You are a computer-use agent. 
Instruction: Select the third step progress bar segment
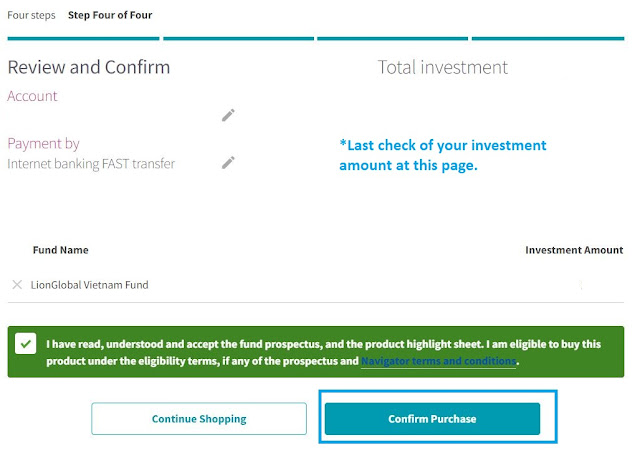(x=393, y=39)
